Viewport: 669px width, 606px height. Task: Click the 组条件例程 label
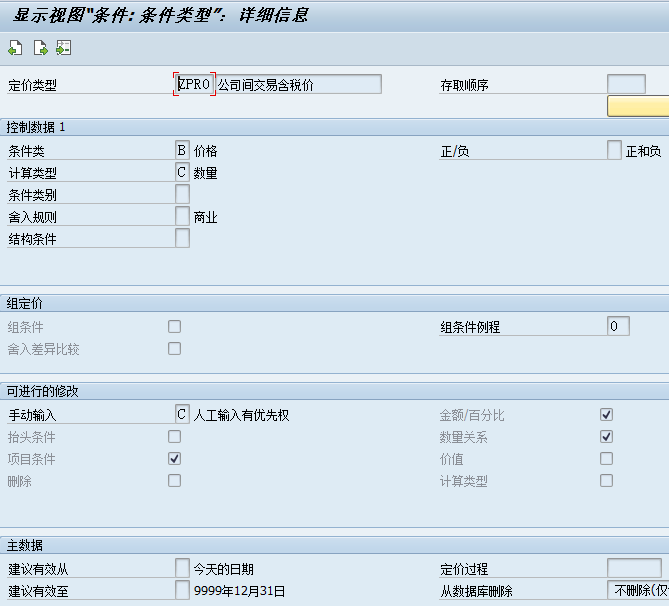tap(470, 327)
